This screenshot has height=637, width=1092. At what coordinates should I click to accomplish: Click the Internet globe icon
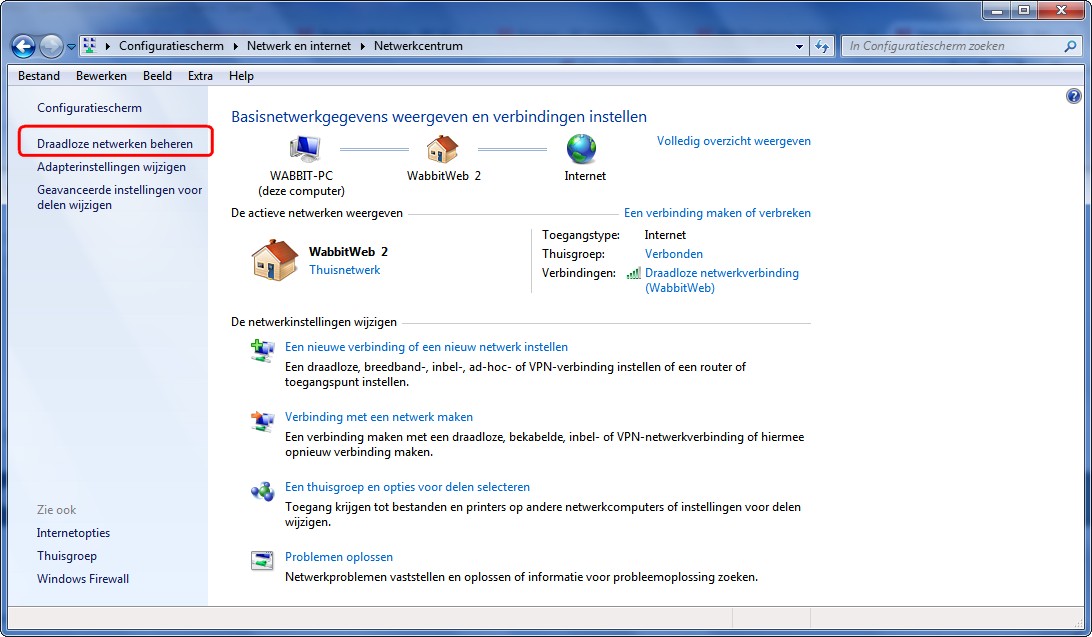coord(582,148)
